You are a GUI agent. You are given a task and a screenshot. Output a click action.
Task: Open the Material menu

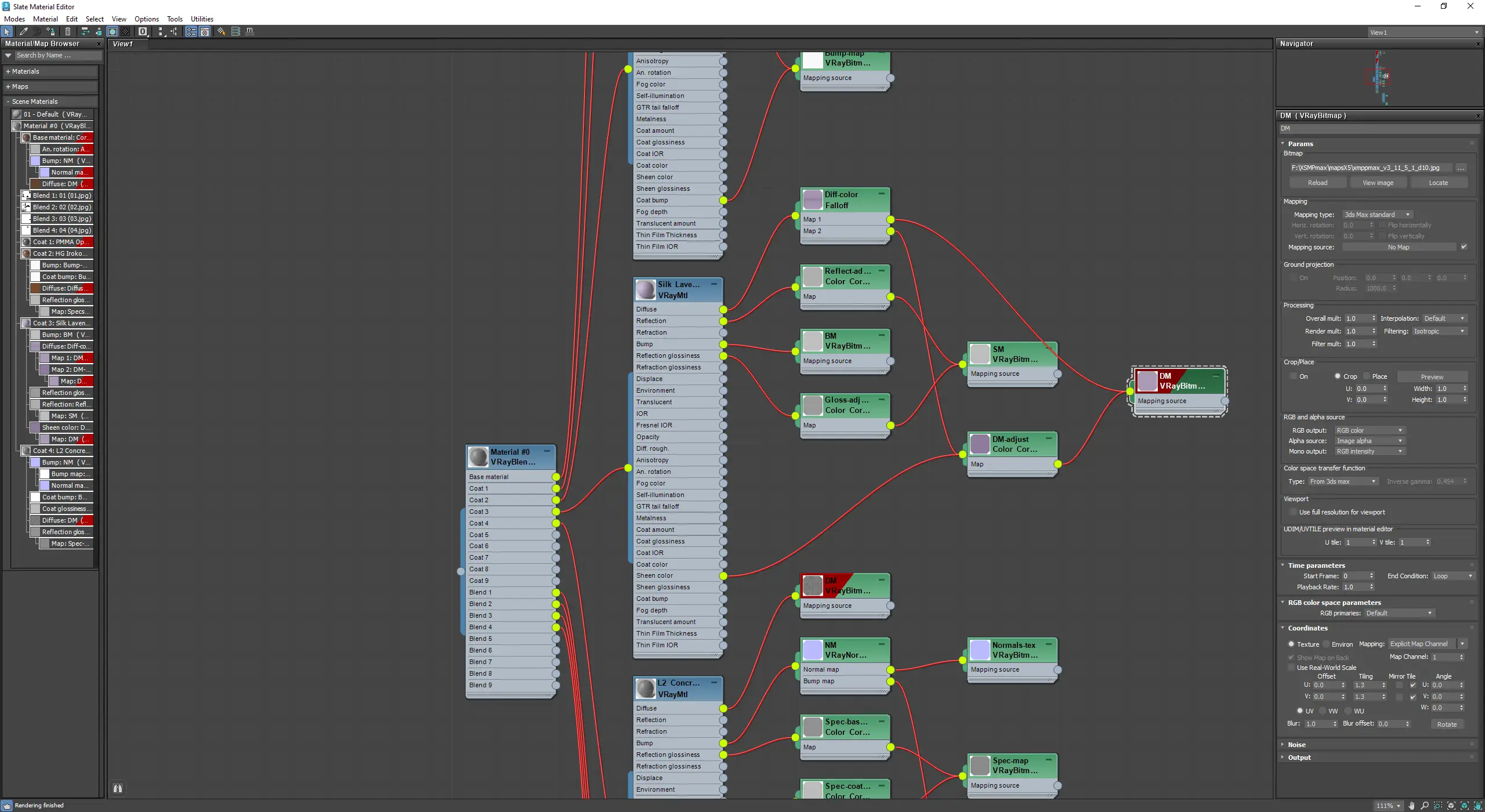coord(45,19)
